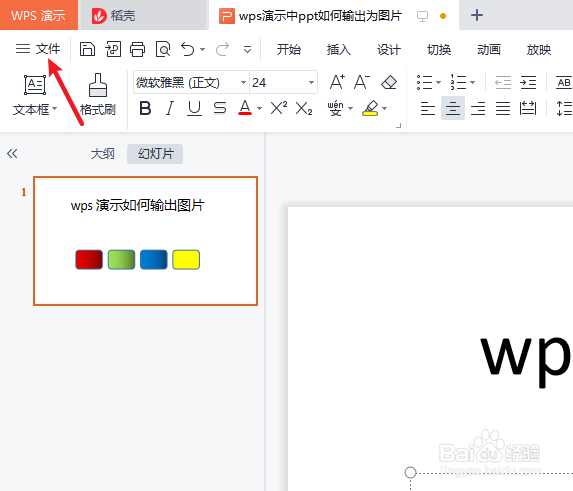Switch to the 插入 ribbon tab
The width and height of the screenshot is (573, 491).
pyautogui.click(x=339, y=49)
